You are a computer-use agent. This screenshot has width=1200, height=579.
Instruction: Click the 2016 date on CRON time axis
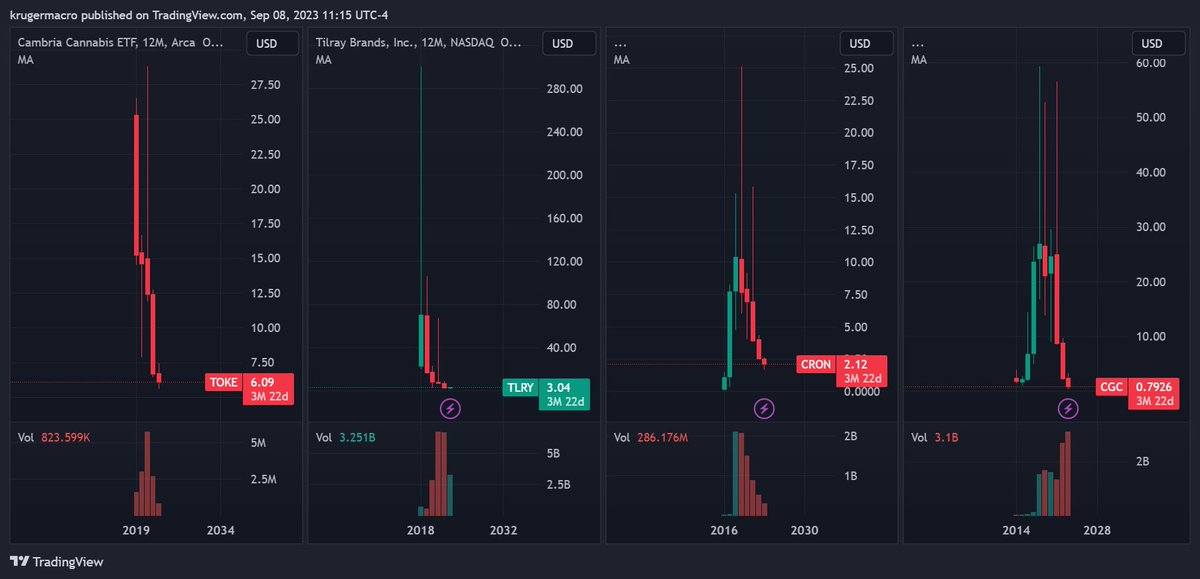click(x=723, y=530)
